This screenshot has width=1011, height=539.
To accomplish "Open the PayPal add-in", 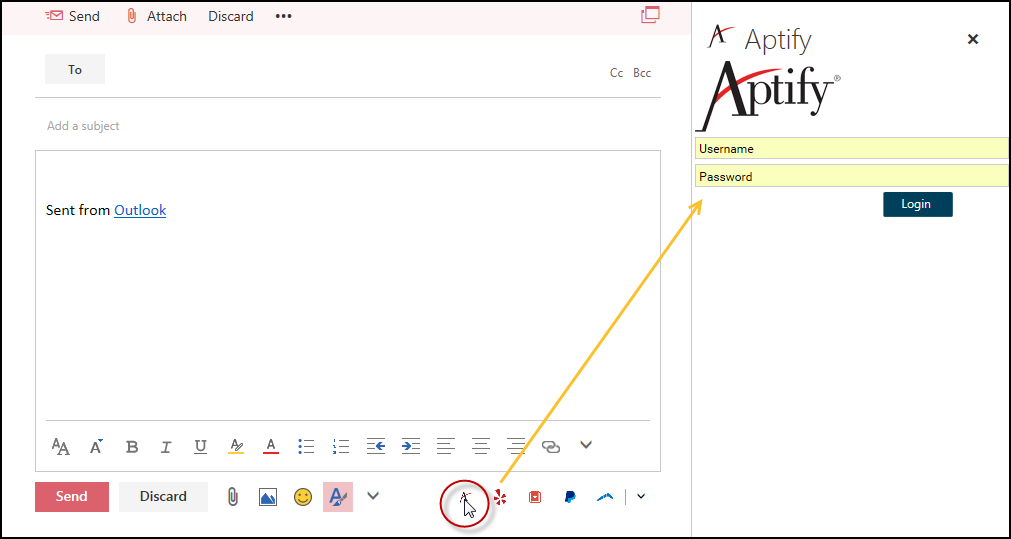I will pyautogui.click(x=570, y=497).
